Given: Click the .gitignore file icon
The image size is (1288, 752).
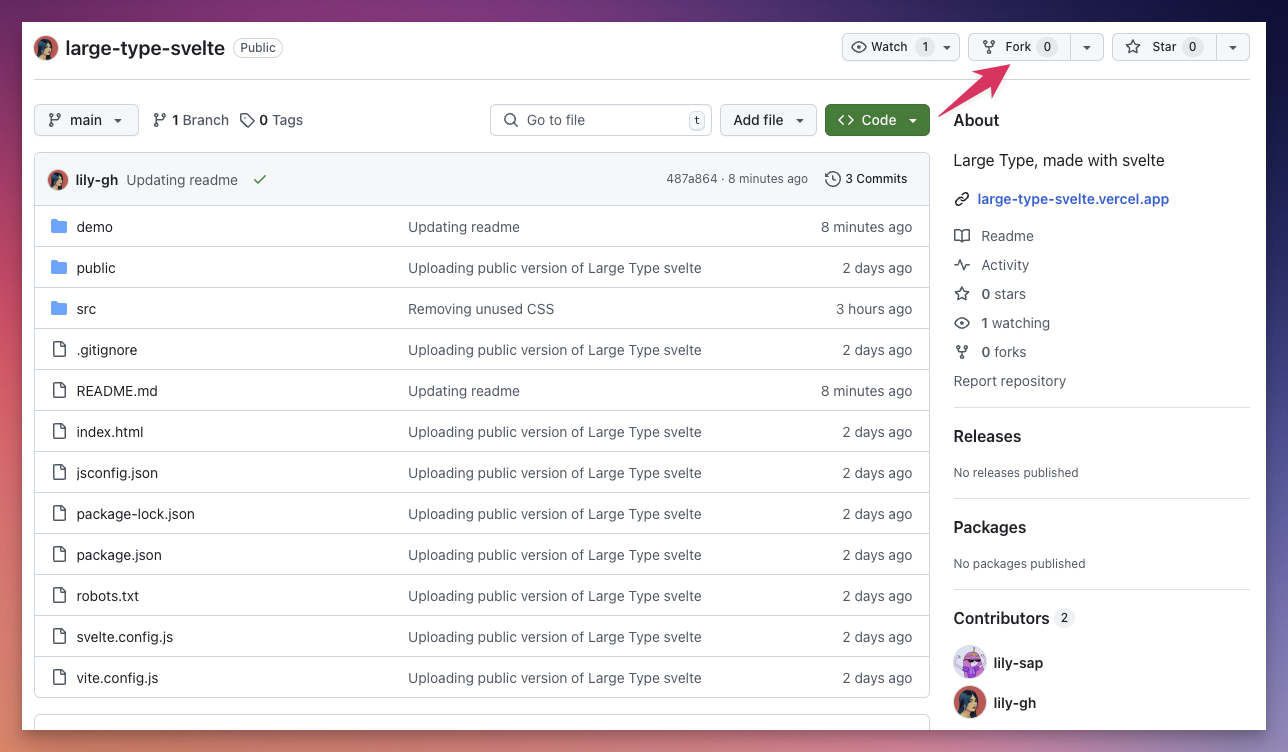Looking at the screenshot, I should [59, 350].
